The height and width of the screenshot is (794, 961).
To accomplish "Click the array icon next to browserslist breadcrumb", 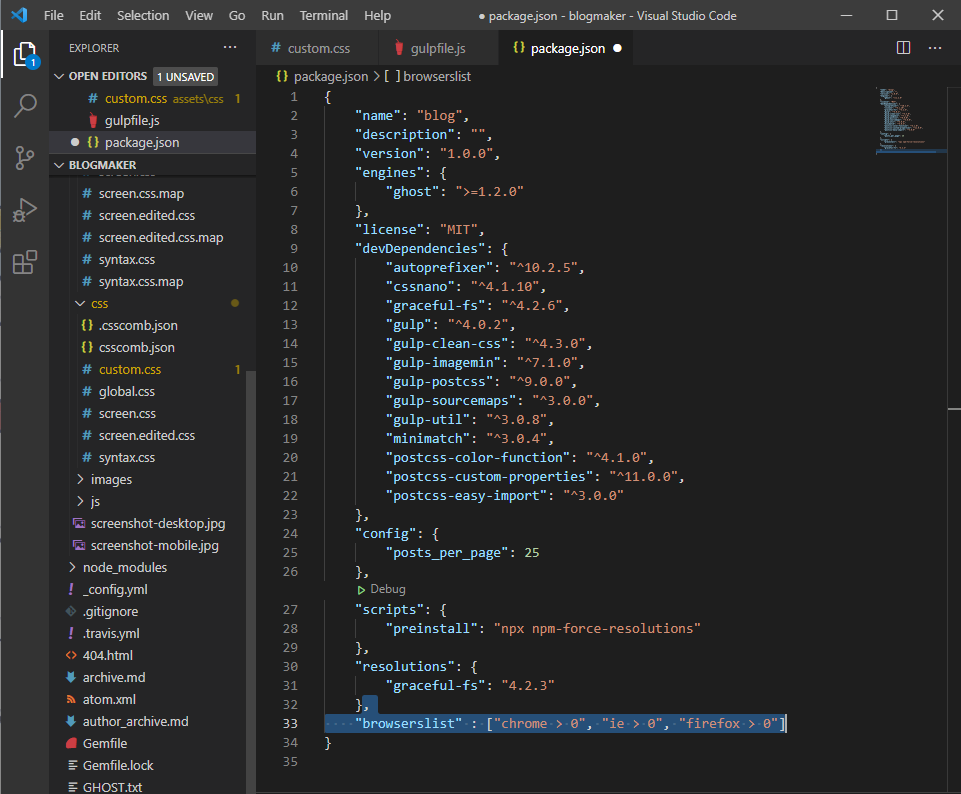I will 392,76.
